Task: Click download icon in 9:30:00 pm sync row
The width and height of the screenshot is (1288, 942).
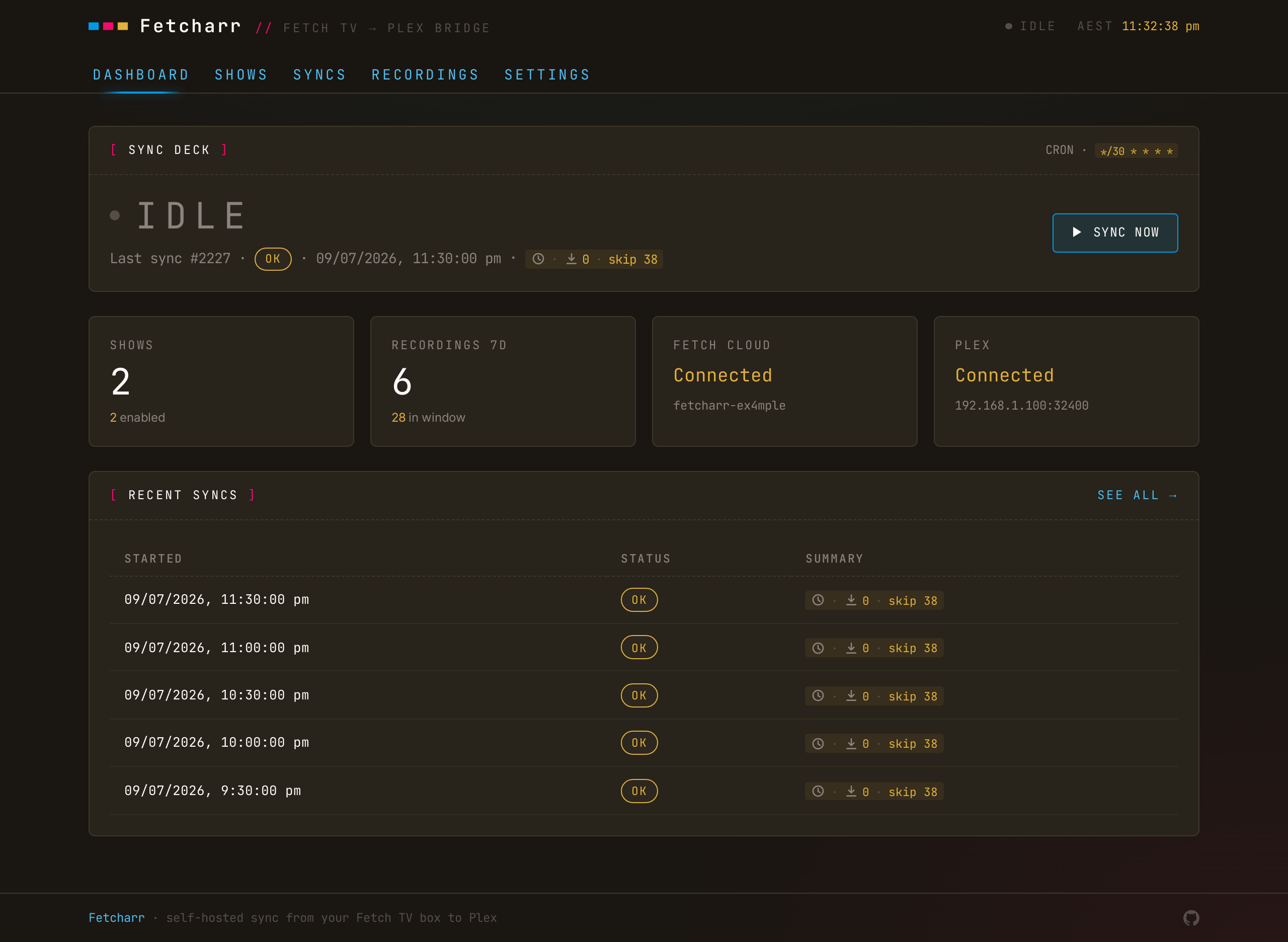Action: (851, 791)
